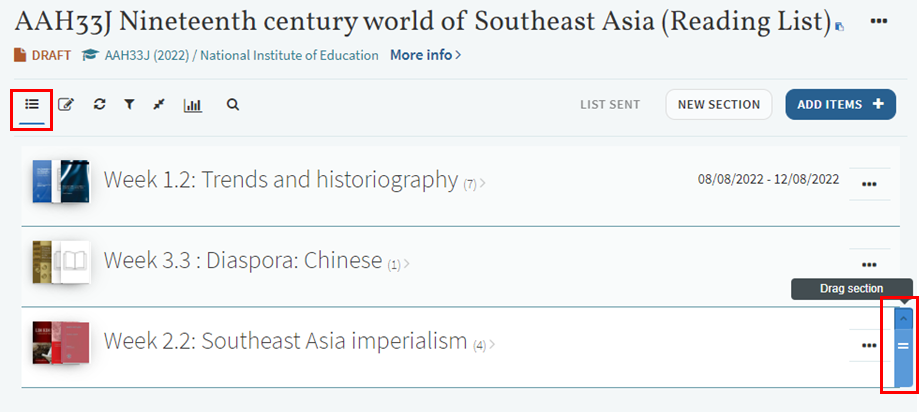Click the search magnifier icon
919x412 pixels.
pos(233,104)
